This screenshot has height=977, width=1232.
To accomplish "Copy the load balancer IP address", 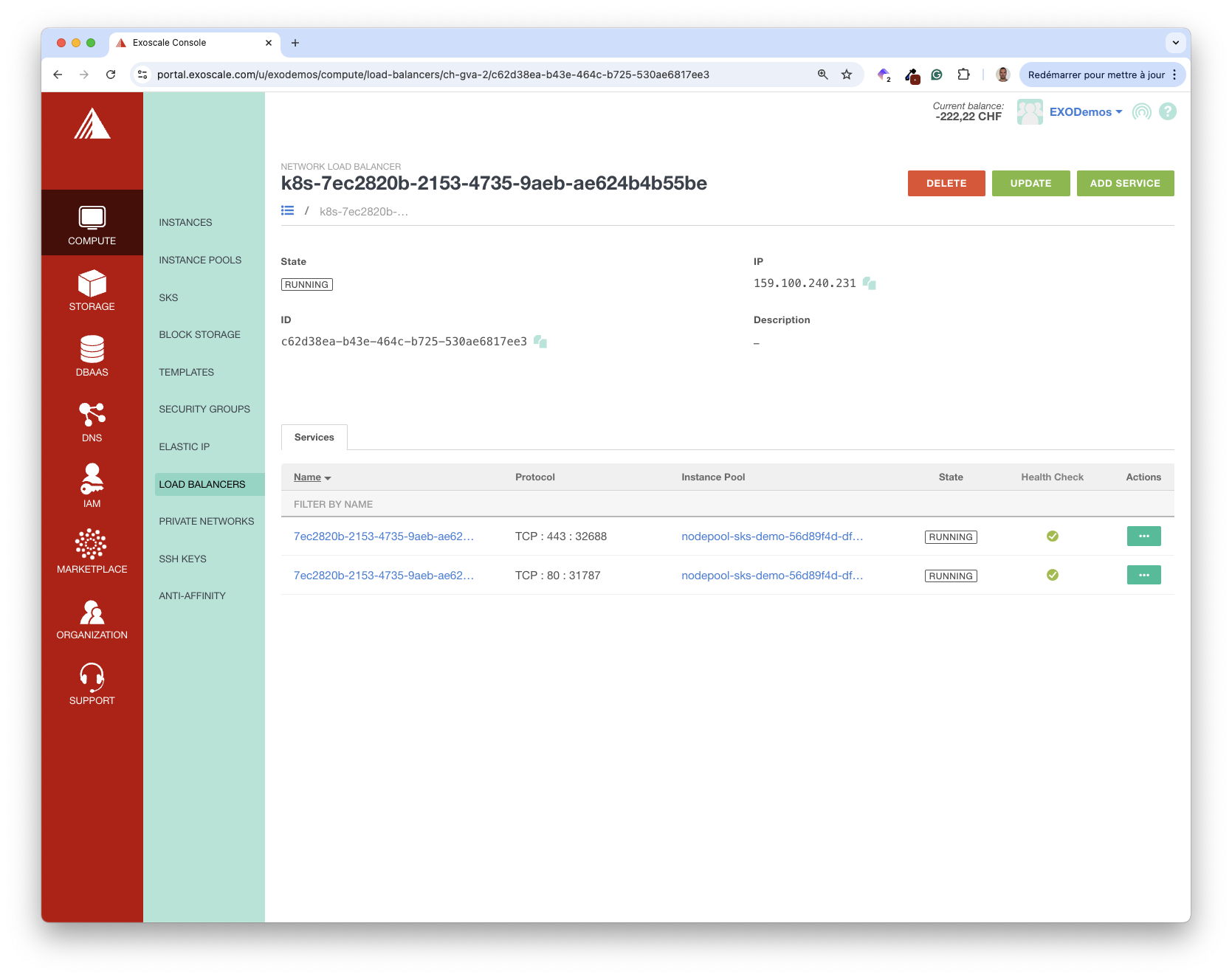I will click(869, 283).
